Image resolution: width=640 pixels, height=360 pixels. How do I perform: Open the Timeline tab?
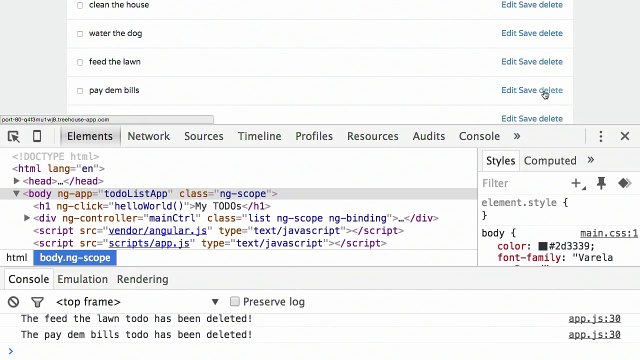pyautogui.click(x=260, y=136)
